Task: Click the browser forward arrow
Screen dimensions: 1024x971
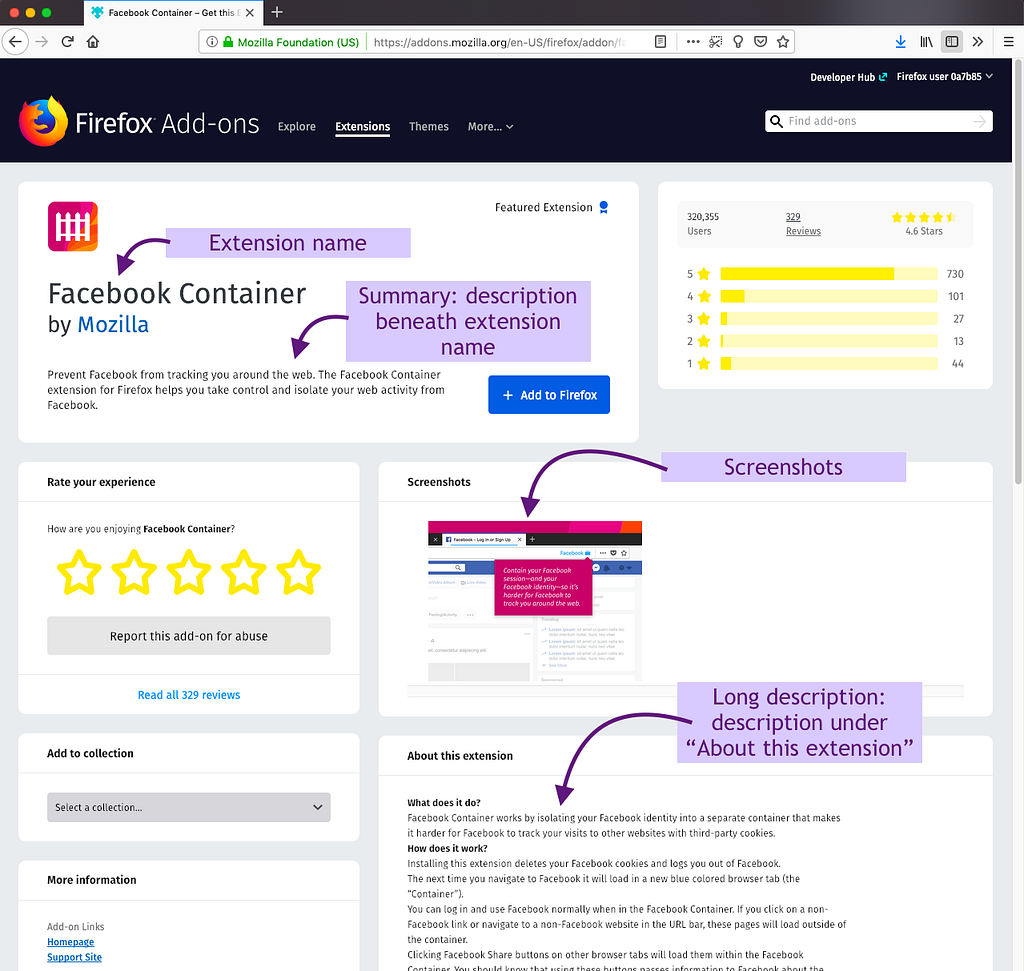Action: click(41, 42)
